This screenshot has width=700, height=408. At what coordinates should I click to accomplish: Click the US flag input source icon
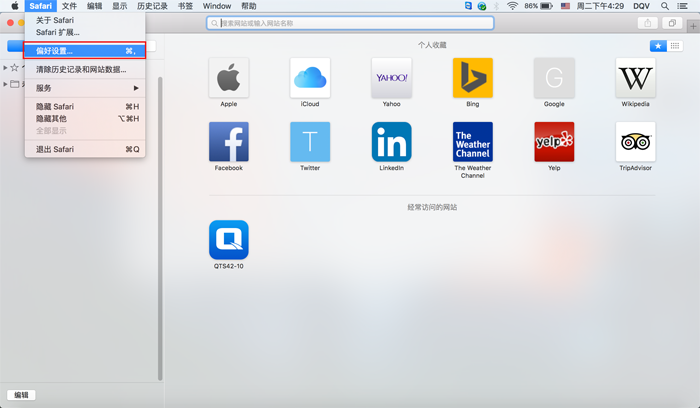565,6
